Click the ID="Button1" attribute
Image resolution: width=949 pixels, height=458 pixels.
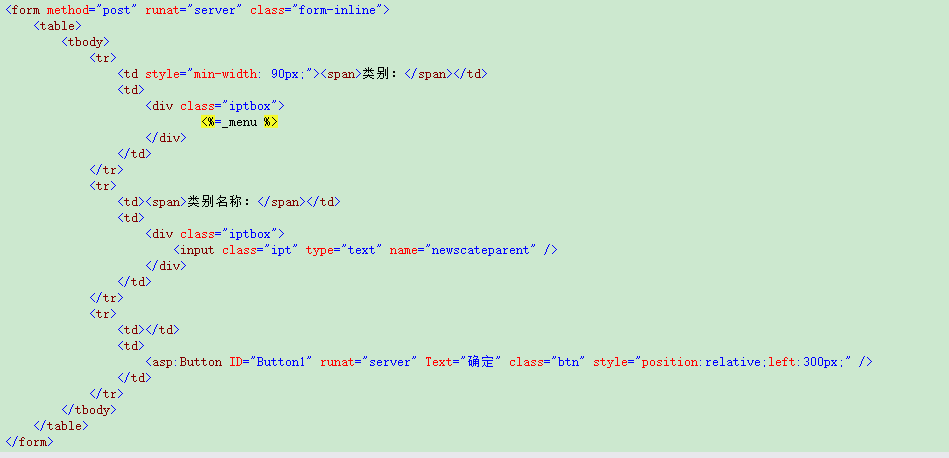click(x=271, y=362)
